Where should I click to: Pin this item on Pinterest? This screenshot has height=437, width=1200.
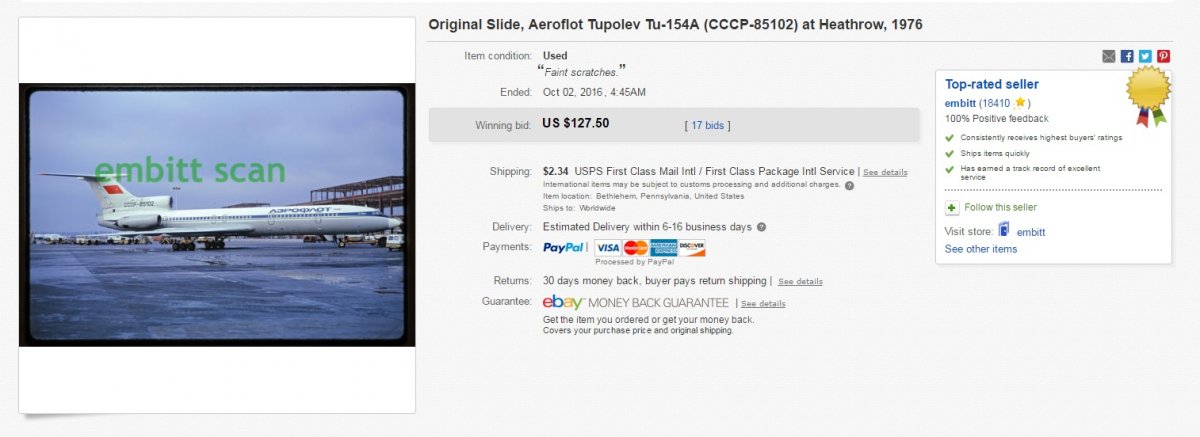click(x=1163, y=56)
